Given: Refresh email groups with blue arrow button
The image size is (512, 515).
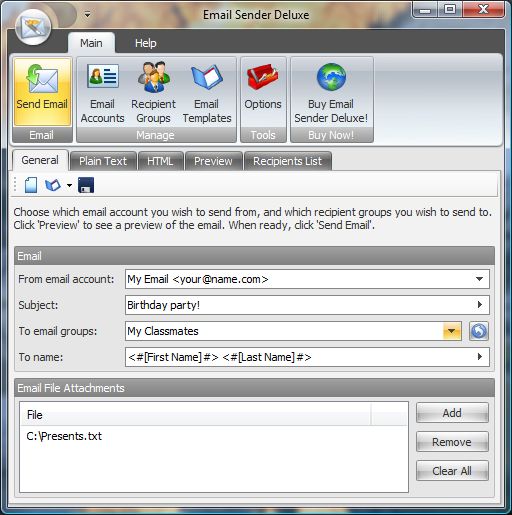Looking at the screenshot, I should click(479, 331).
